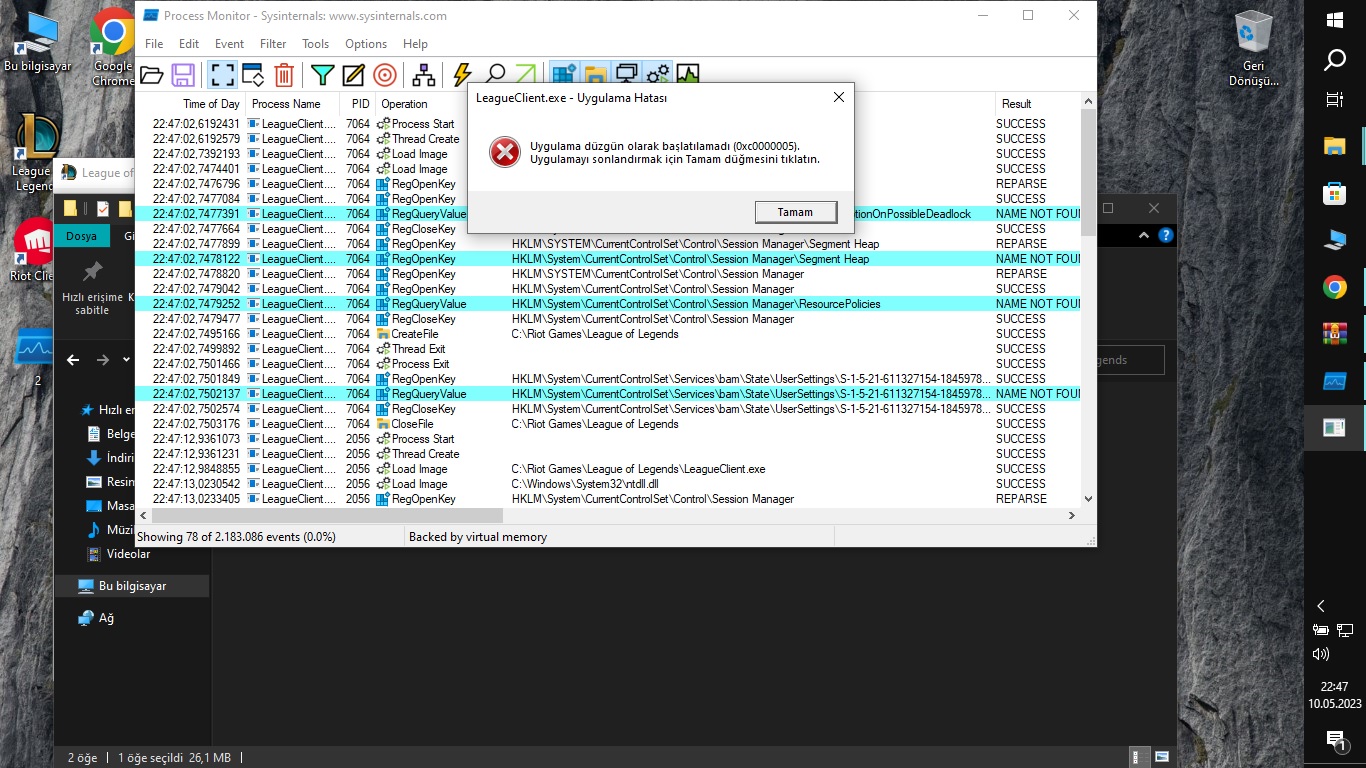Click the horizontal scrollbar right arrow
1366x768 pixels.
(x=1071, y=516)
